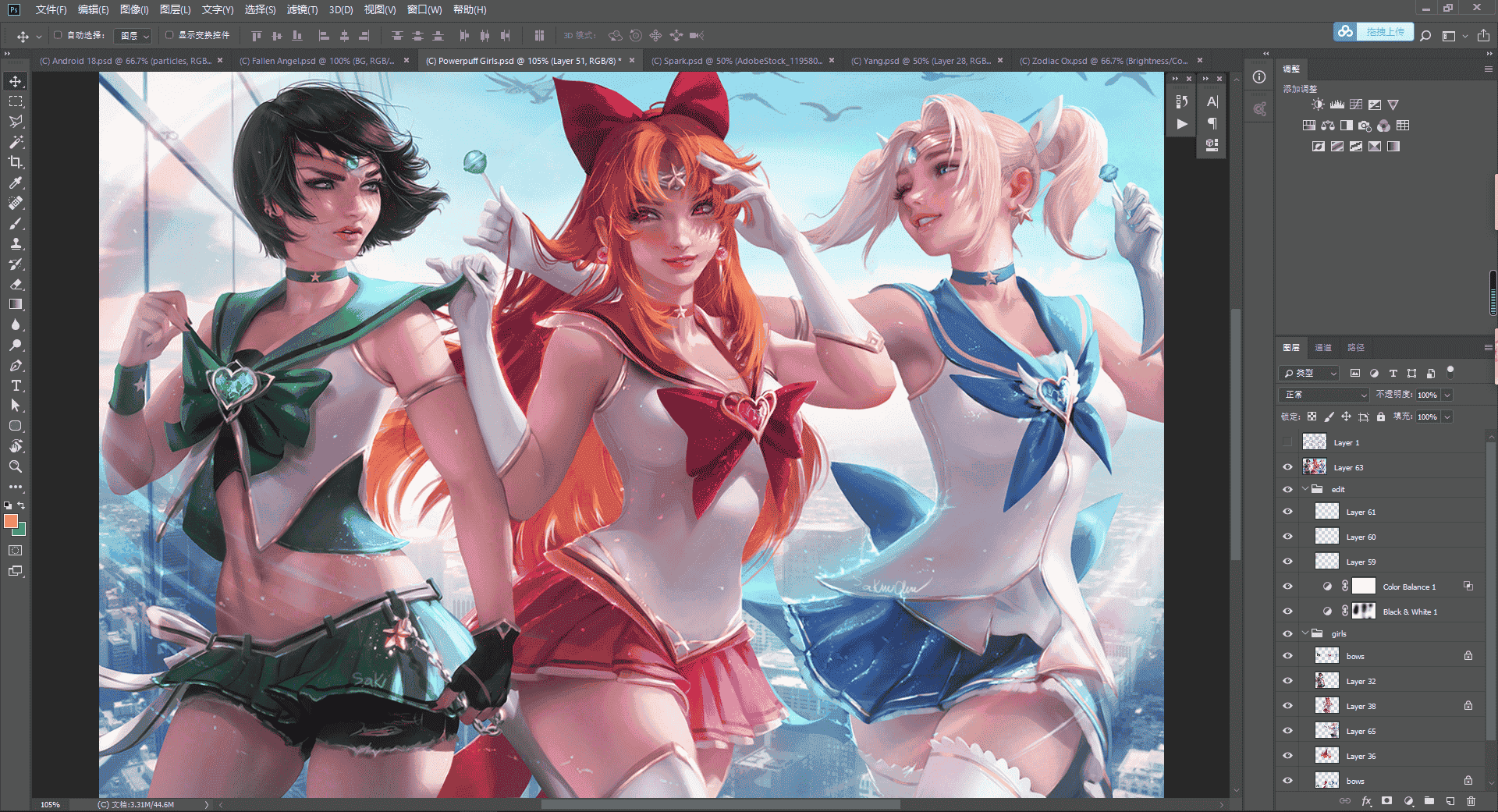Select the Hand tool

pyautogui.click(x=16, y=446)
